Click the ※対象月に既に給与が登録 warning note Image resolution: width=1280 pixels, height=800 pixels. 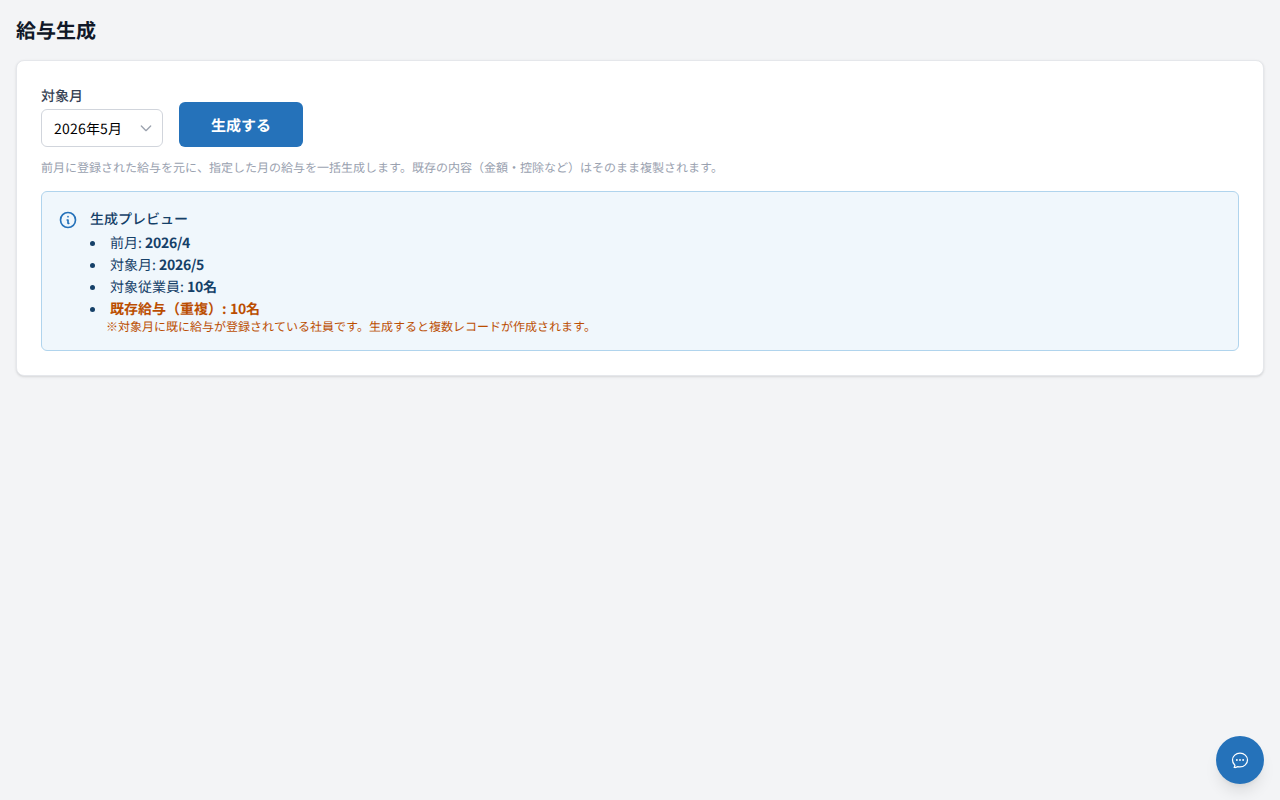click(349, 327)
